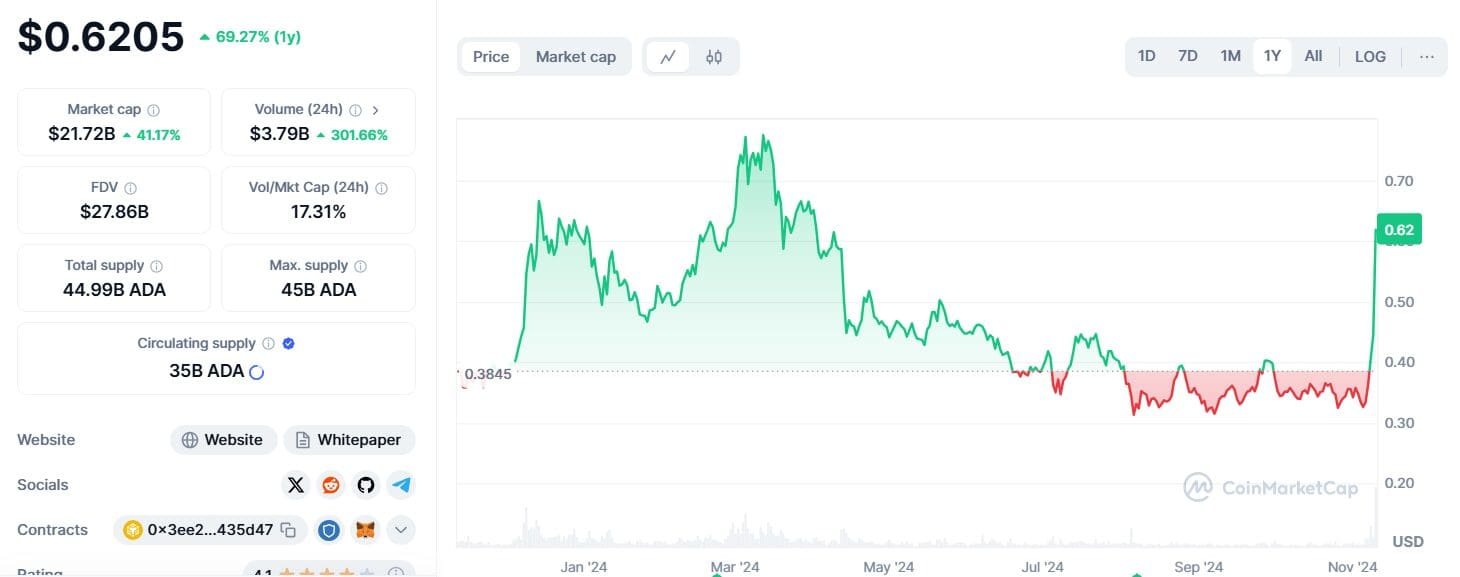Open the Reddit community page
The height and width of the screenshot is (577, 1460).
(331, 484)
